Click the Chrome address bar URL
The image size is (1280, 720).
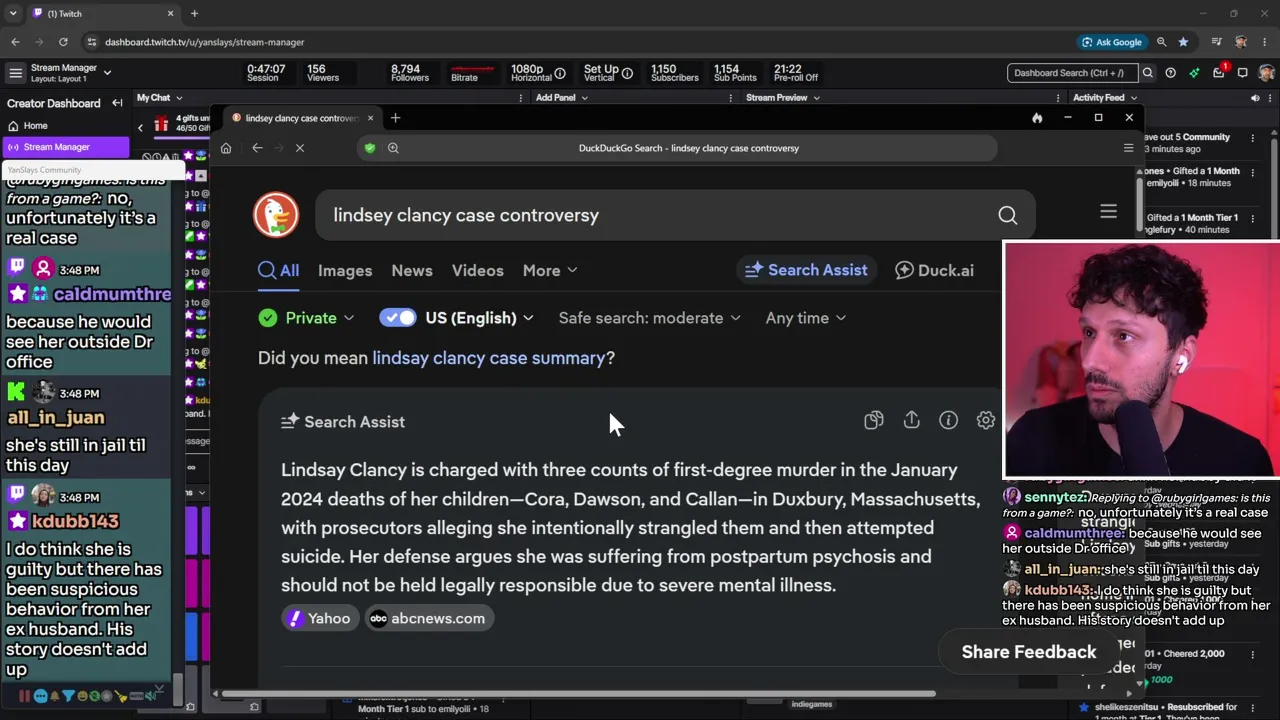point(205,42)
